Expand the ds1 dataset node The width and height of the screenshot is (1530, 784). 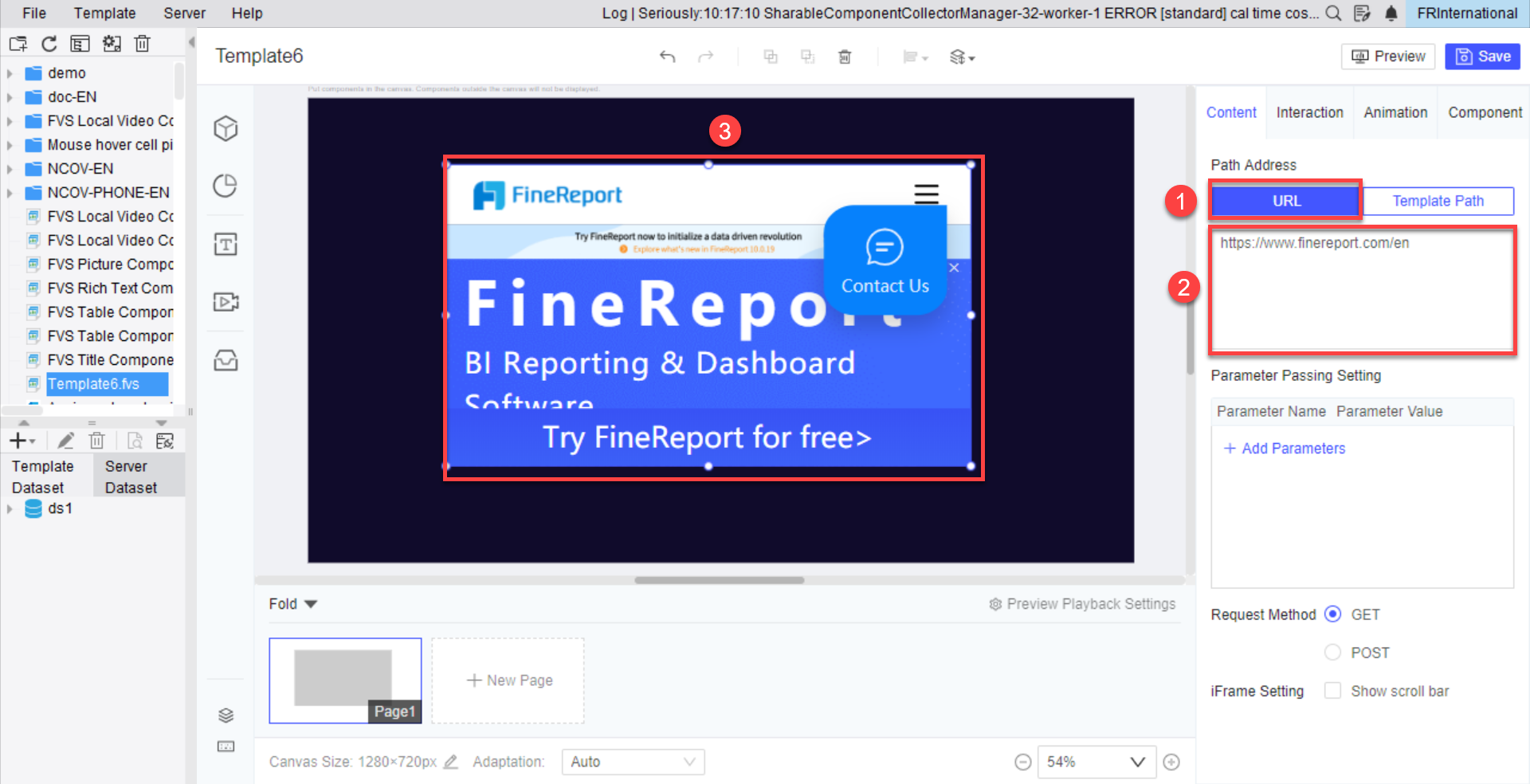[10, 508]
